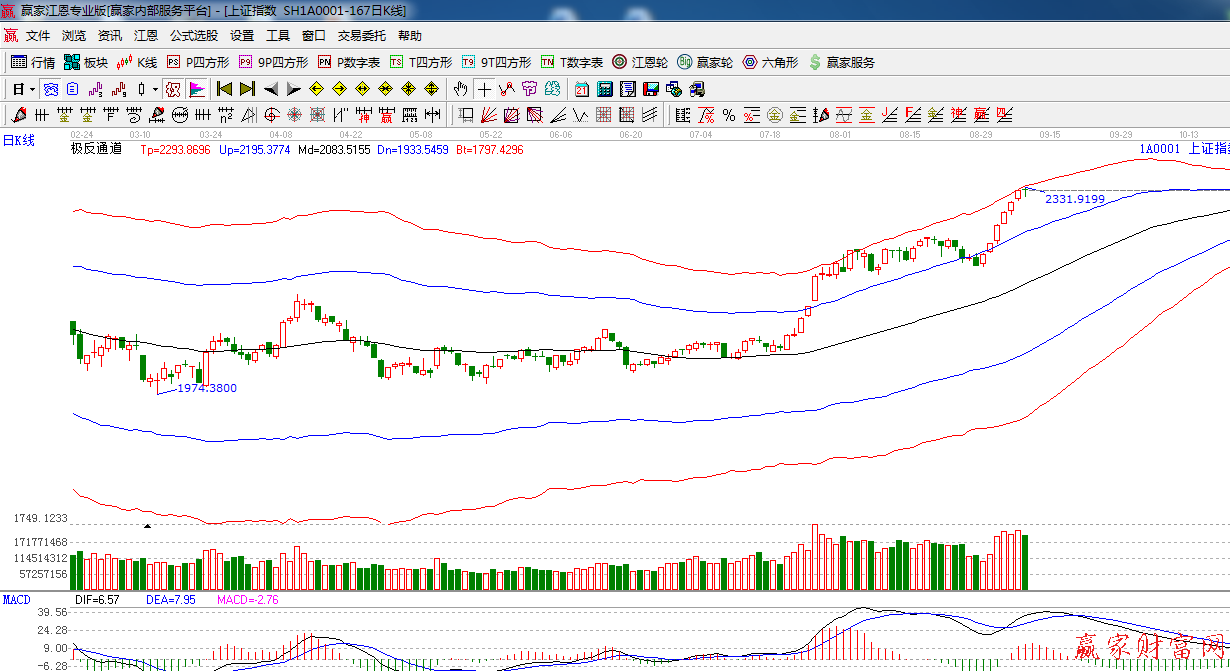Open the 江恩轮 Gann wheel tool
This screenshot has height=671, width=1230.
point(640,62)
